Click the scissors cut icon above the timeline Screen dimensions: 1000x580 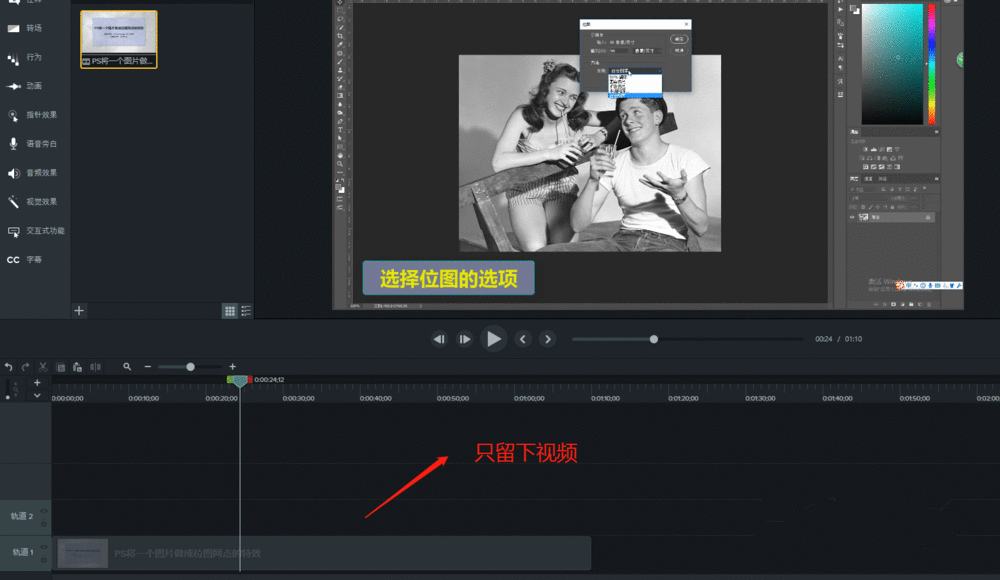[42, 366]
